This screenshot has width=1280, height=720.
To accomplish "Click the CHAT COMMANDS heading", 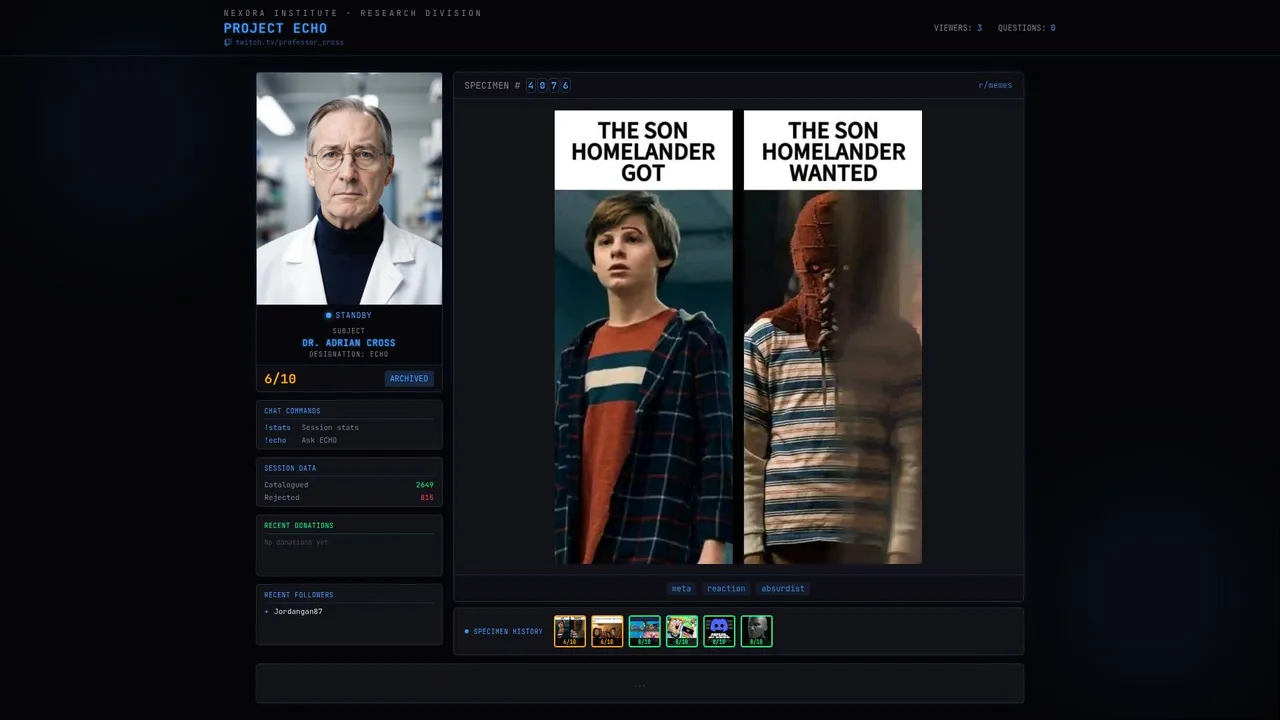I will click(292, 411).
